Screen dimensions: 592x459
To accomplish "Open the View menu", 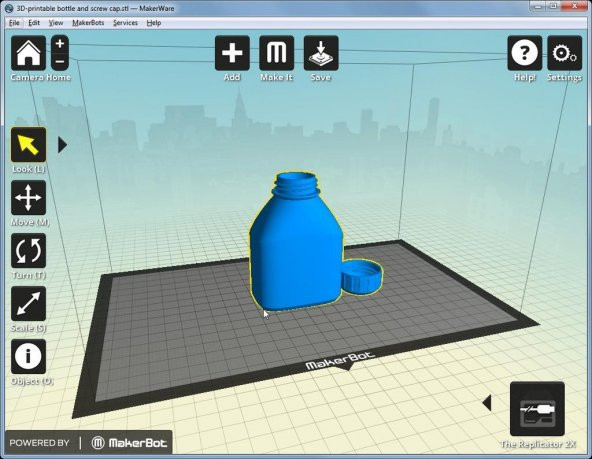I will tap(56, 23).
